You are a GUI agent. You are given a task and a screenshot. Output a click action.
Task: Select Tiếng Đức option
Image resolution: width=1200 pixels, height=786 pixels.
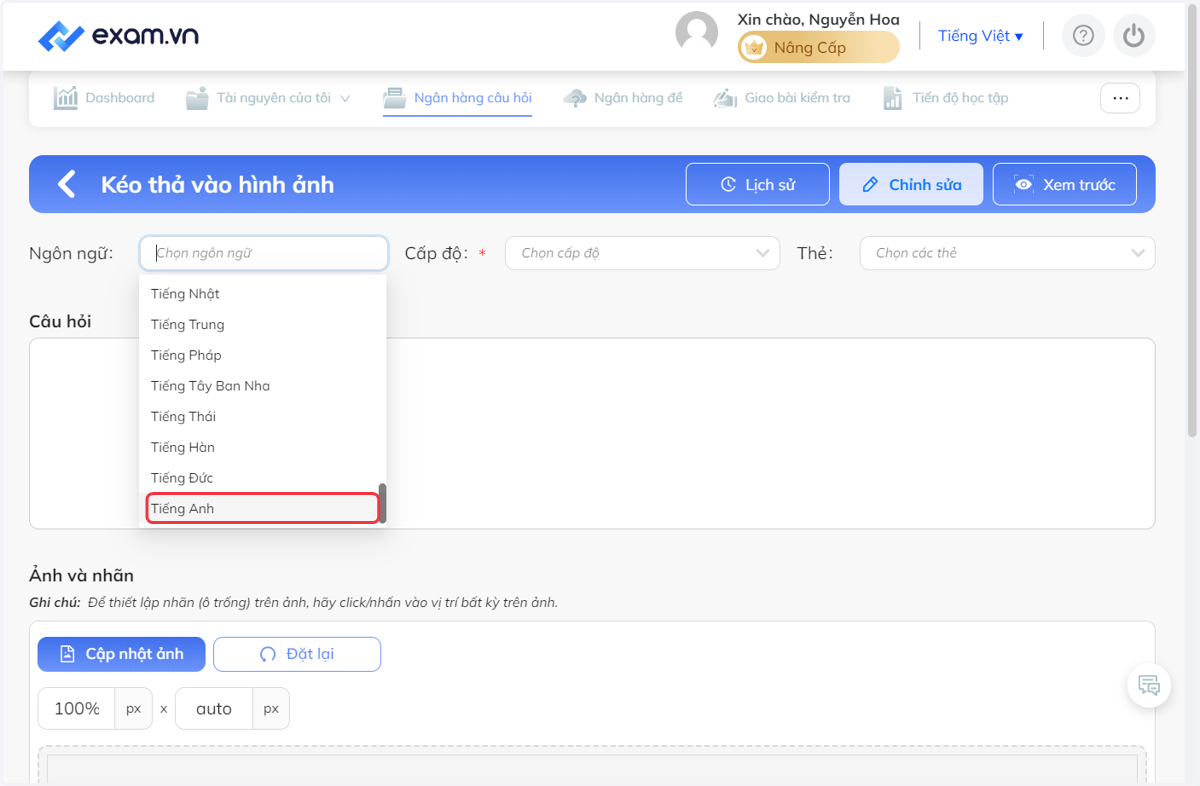(x=262, y=478)
